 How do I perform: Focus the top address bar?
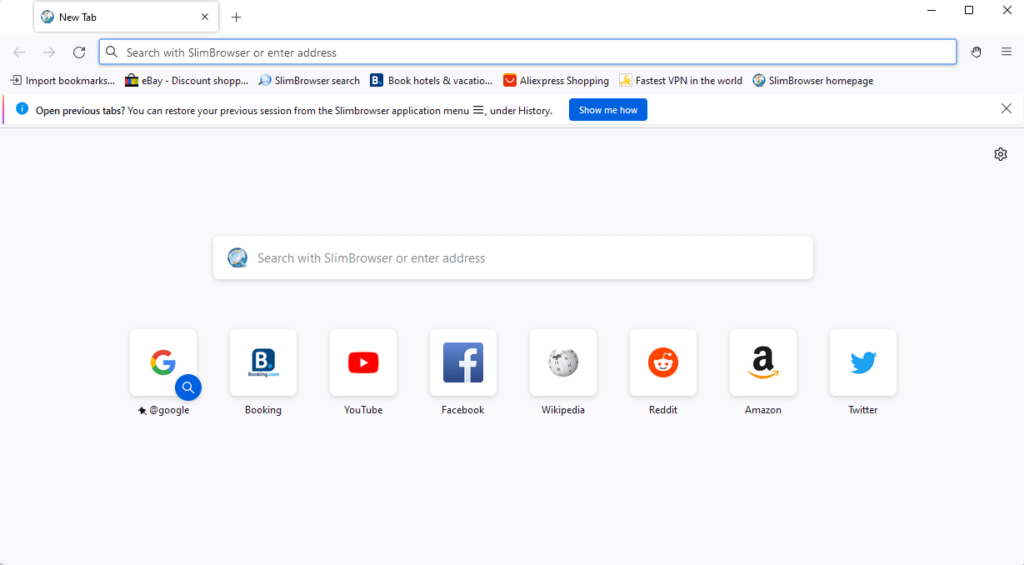pyautogui.click(x=528, y=52)
